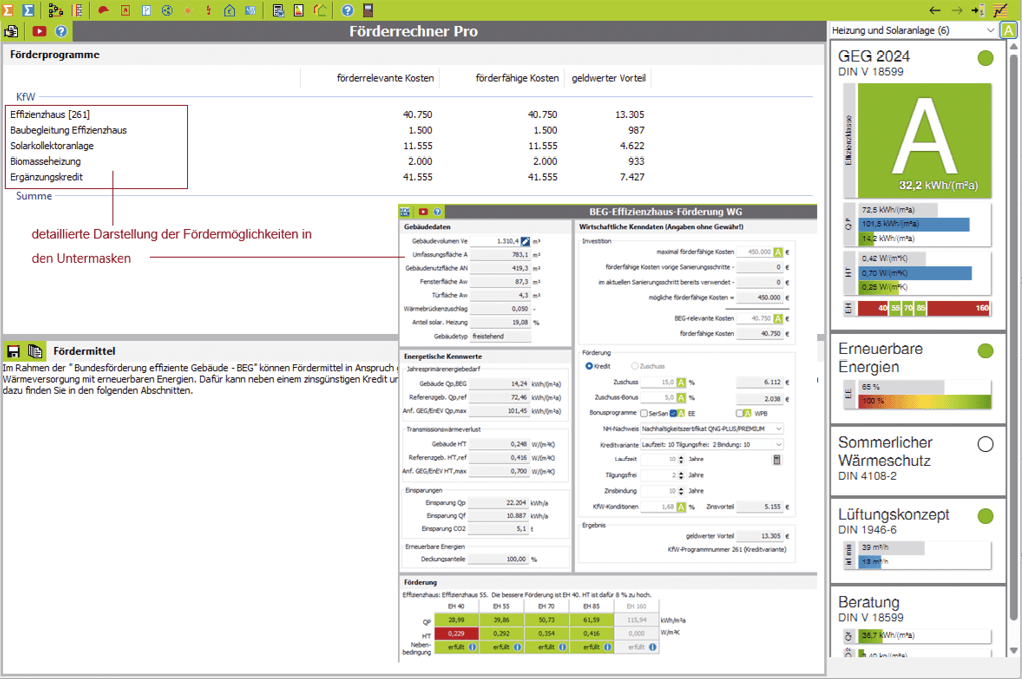
Task: Open Sommerlicher Wärmeschutz panel
Action: coord(918,460)
